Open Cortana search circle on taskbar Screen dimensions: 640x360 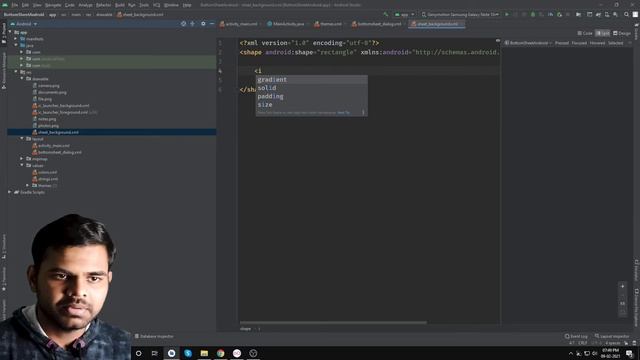tap(138, 353)
